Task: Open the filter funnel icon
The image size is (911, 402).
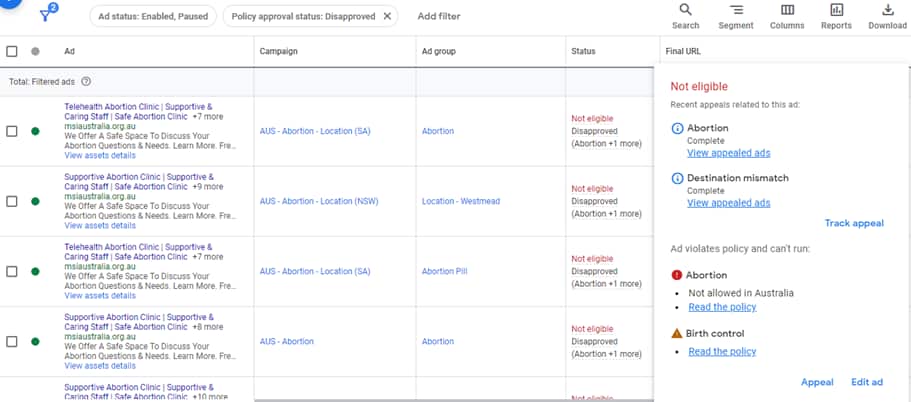Action: [46, 16]
